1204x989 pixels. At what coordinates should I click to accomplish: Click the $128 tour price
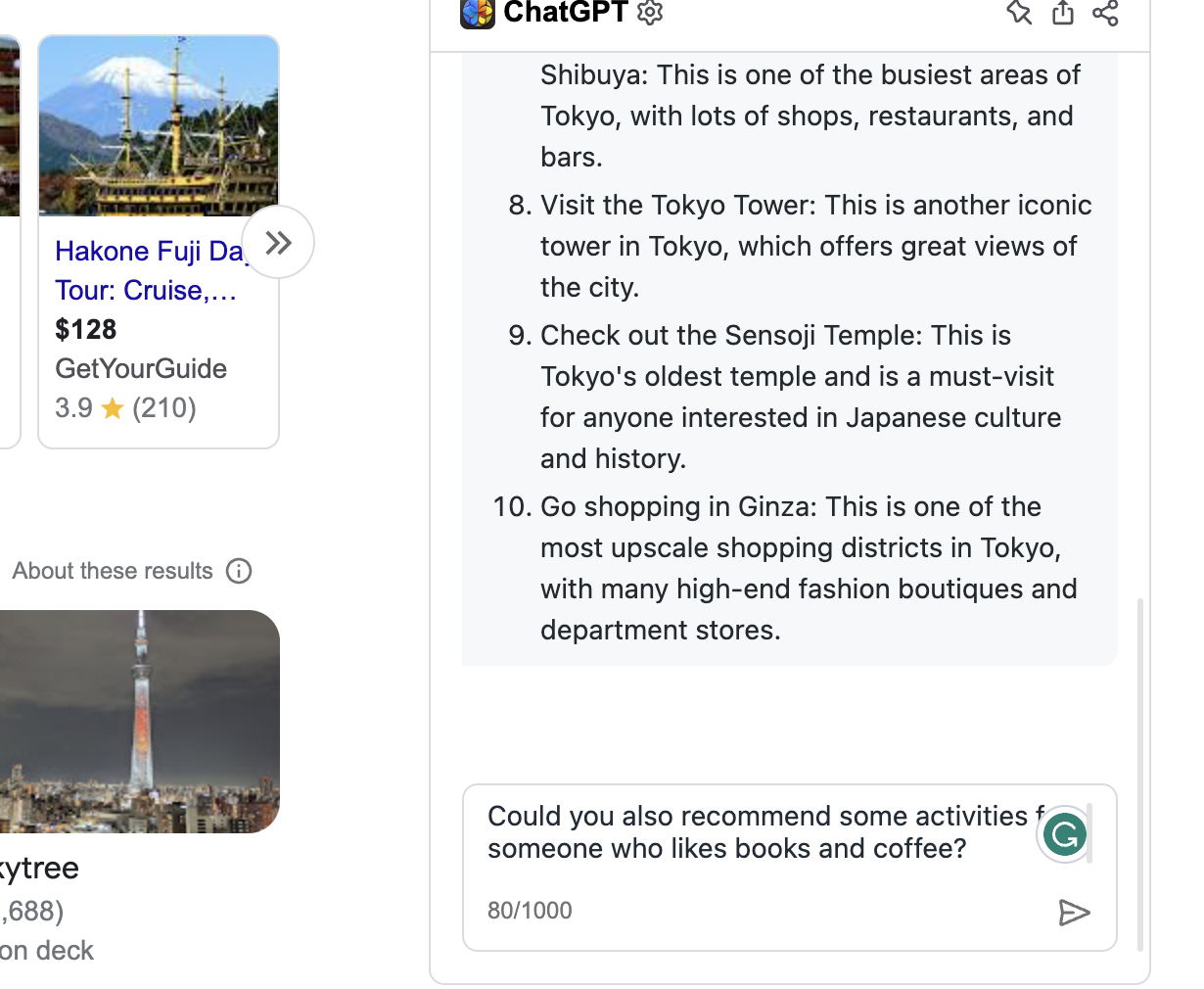point(86,329)
